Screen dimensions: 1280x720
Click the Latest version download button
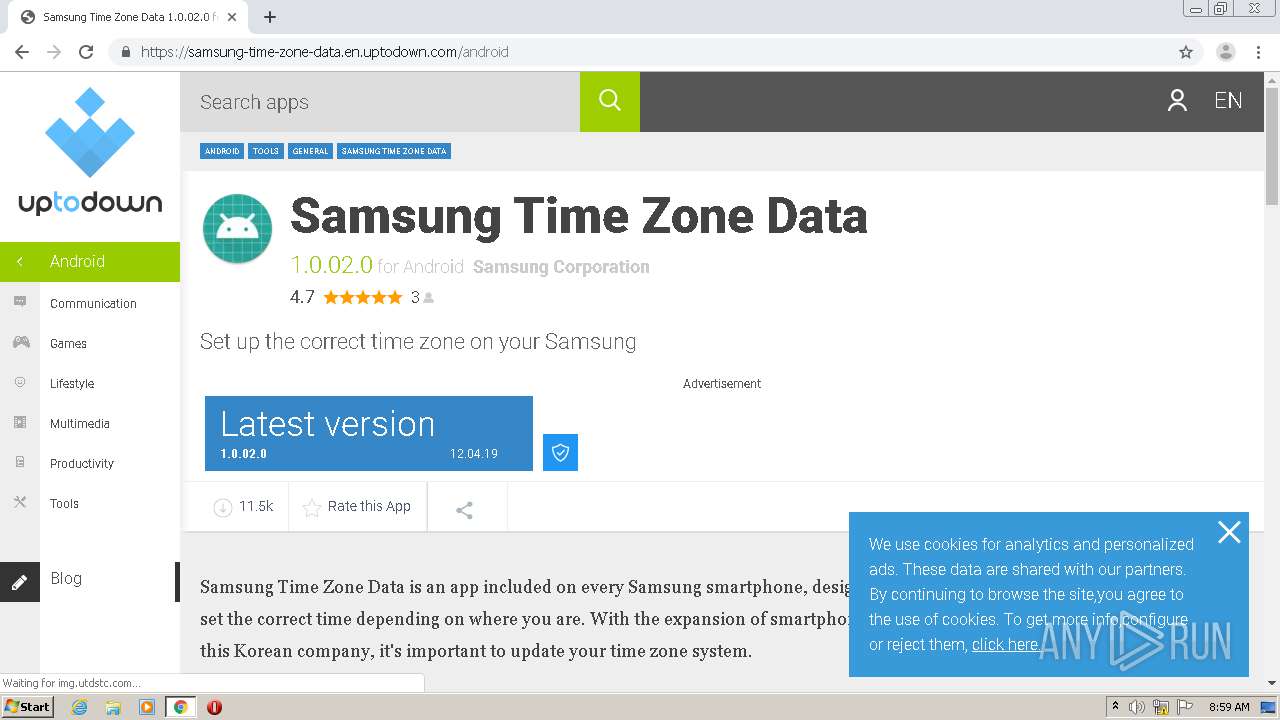(369, 433)
